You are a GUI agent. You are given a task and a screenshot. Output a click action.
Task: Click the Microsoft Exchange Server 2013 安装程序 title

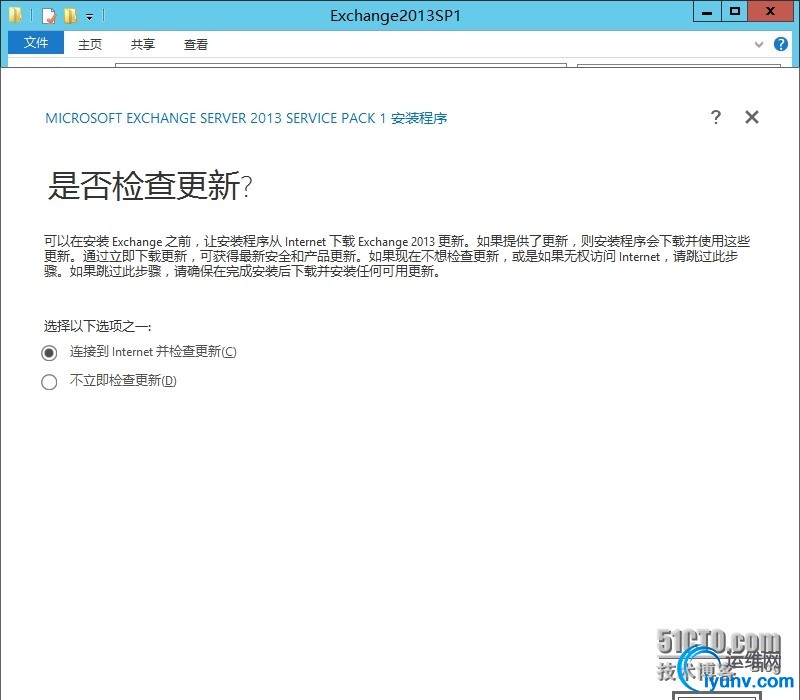[246, 118]
